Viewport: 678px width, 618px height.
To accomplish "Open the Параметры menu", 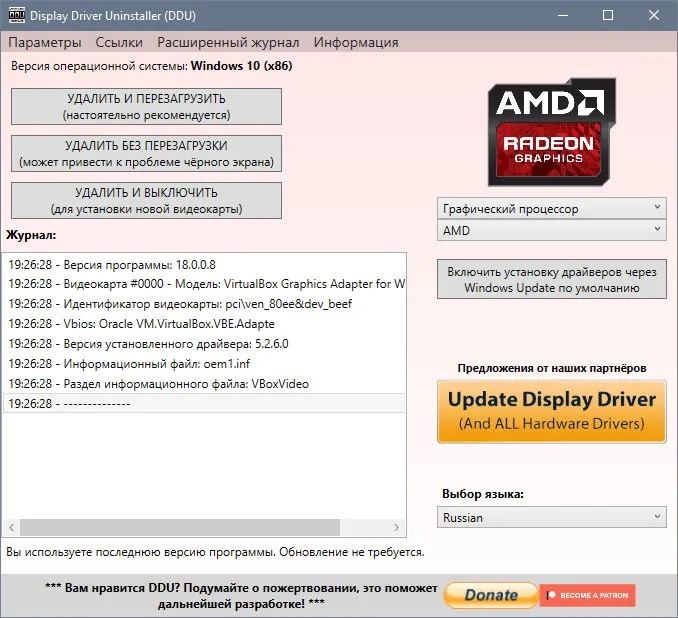I will [45, 42].
